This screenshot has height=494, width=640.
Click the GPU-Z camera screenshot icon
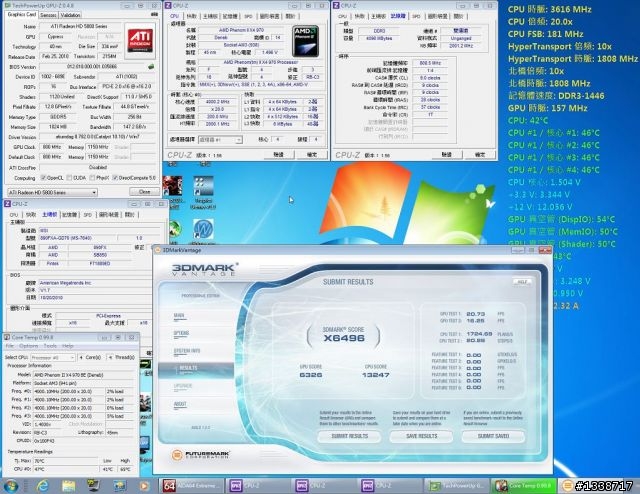click(x=154, y=15)
